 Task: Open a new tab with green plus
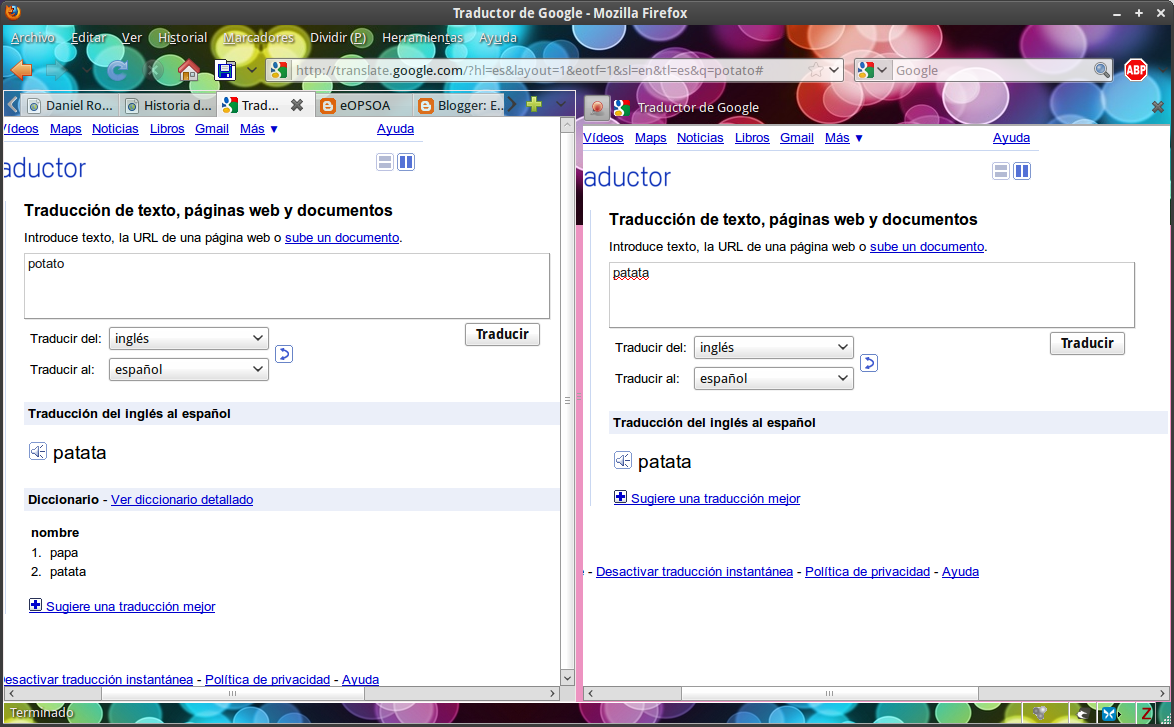point(534,104)
